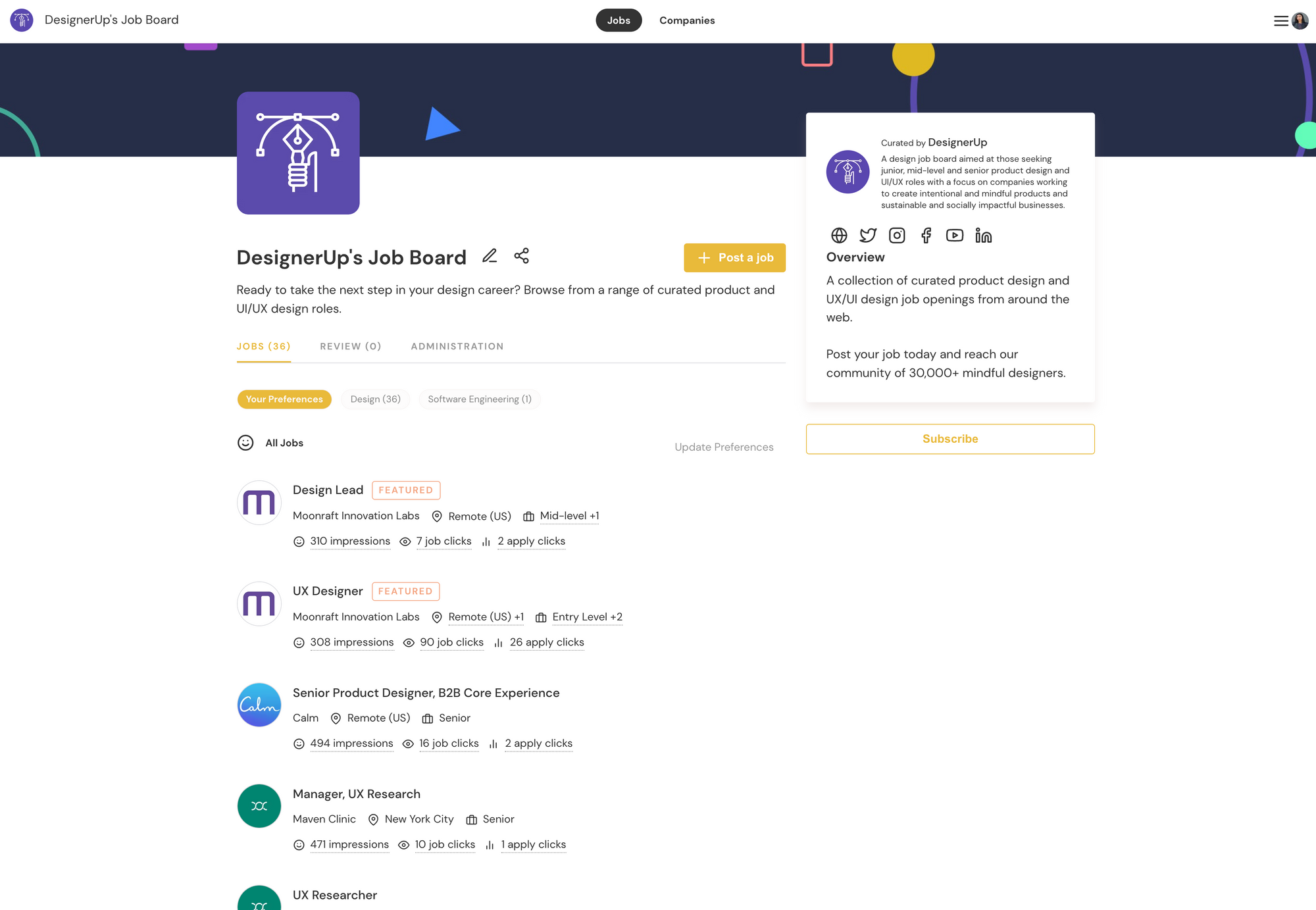Click the Subscribe button
Screen dimensions: 1316x910
[x=950, y=439]
